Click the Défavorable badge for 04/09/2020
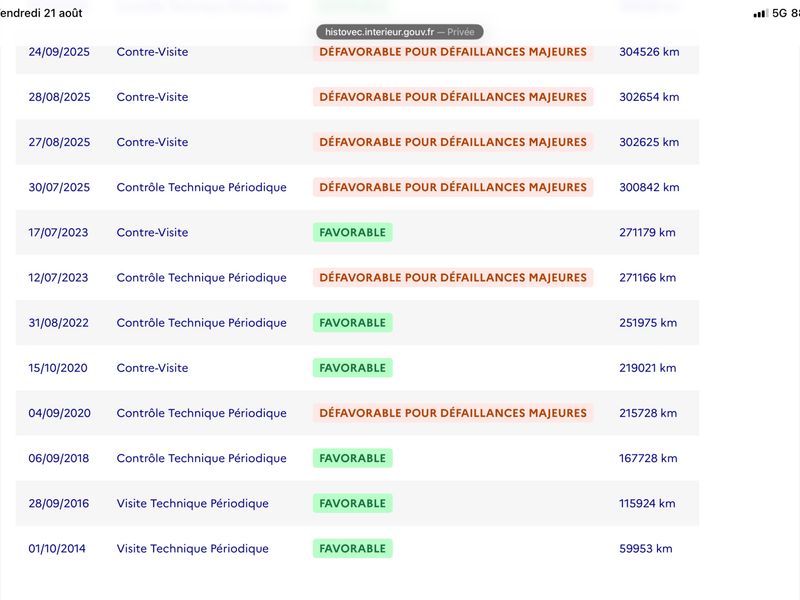800x600 pixels. [453, 413]
